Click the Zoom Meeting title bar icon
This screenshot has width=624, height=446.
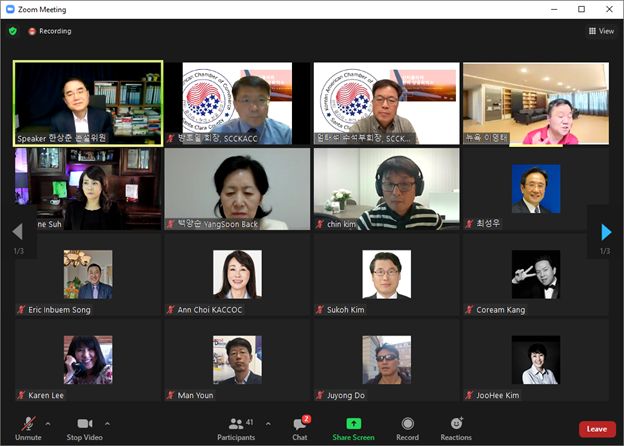(11, 9)
